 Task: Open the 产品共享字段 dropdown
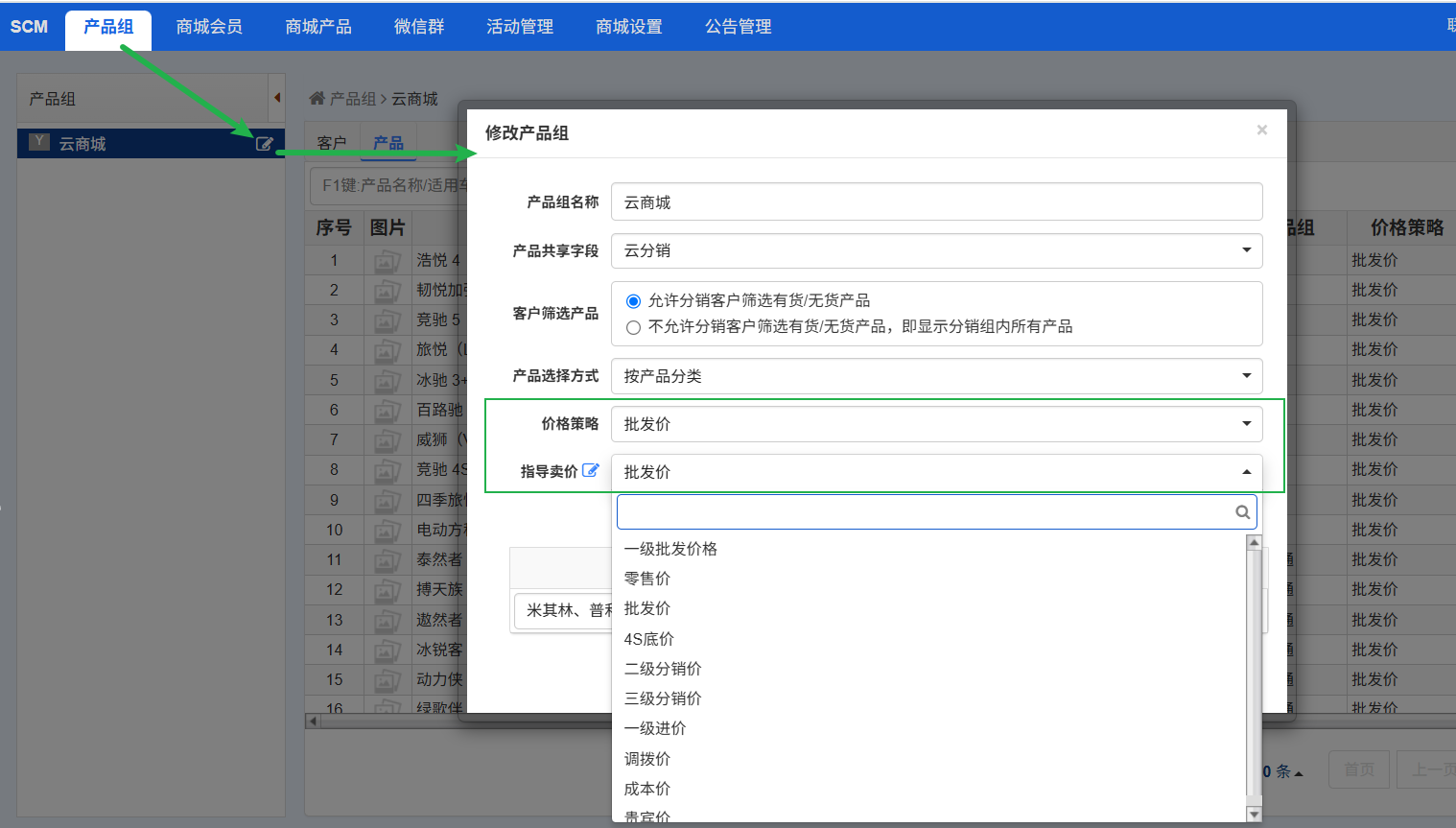pyautogui.click(x=936, y=250)
